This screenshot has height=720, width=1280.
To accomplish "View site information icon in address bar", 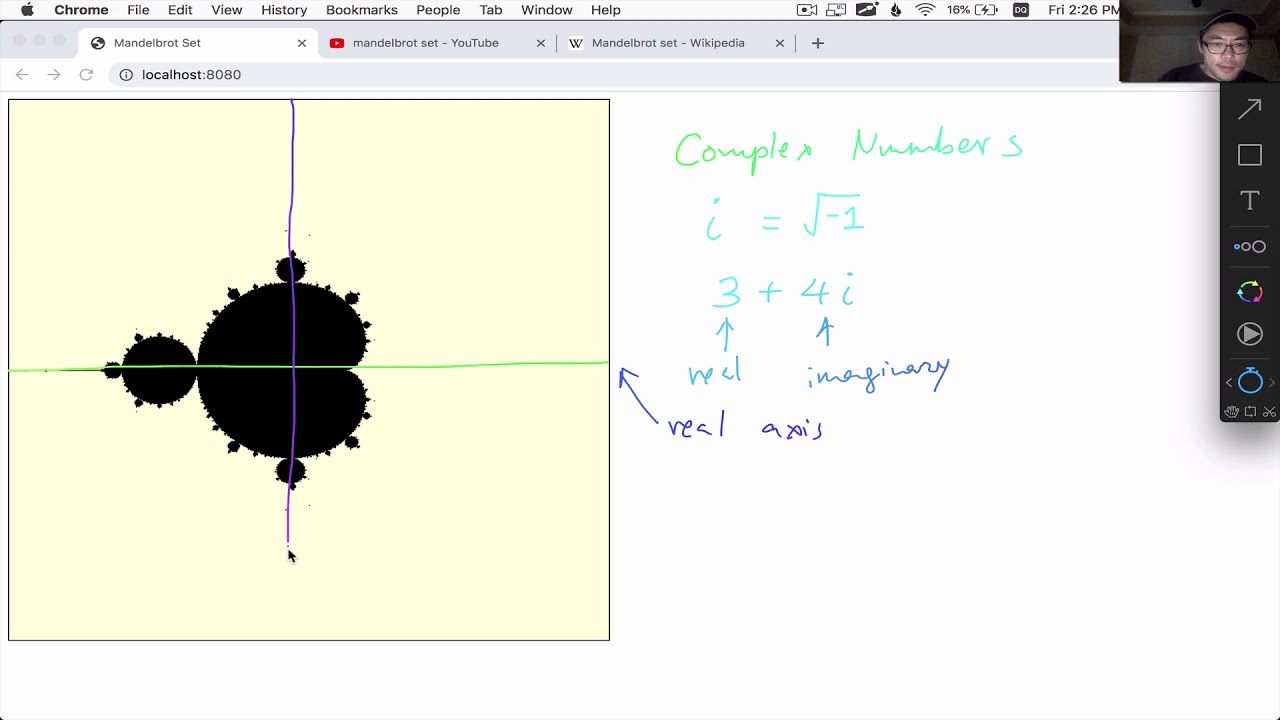I will 126,74.
